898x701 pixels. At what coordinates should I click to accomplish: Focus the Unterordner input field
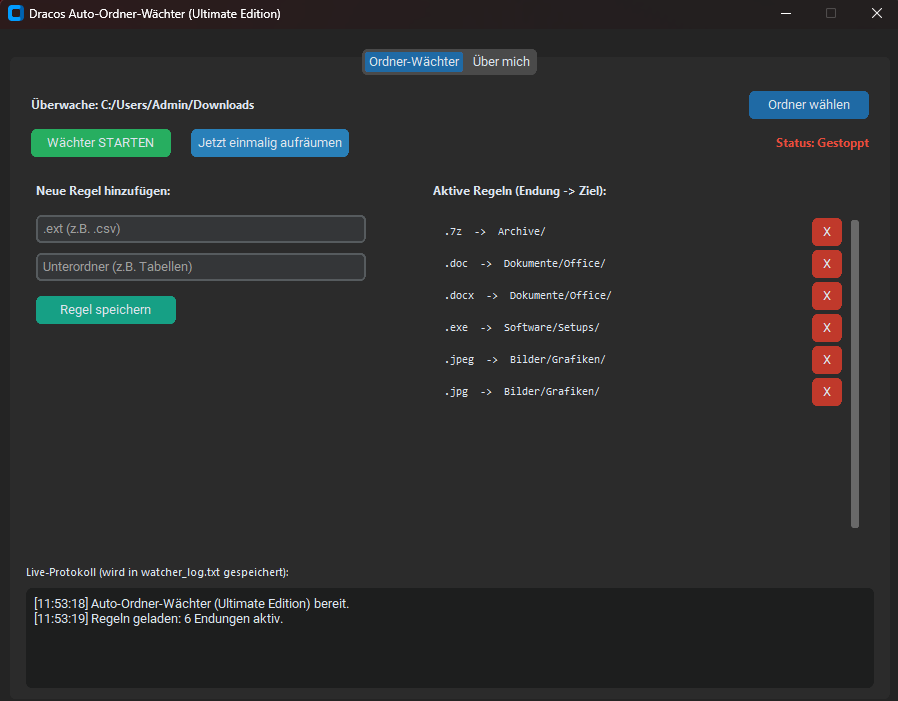coord(201,267)
